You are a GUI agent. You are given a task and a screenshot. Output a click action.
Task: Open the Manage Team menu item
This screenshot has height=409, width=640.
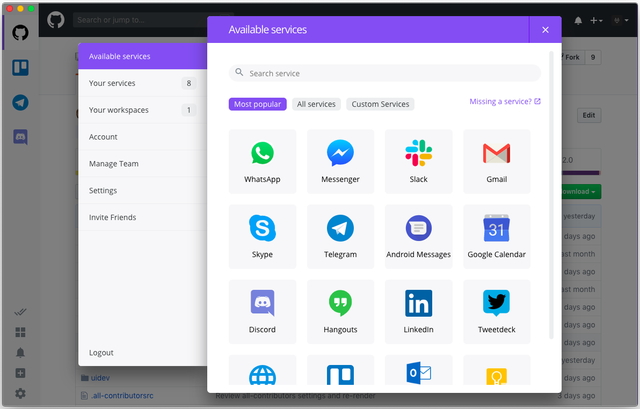(143, 164)
